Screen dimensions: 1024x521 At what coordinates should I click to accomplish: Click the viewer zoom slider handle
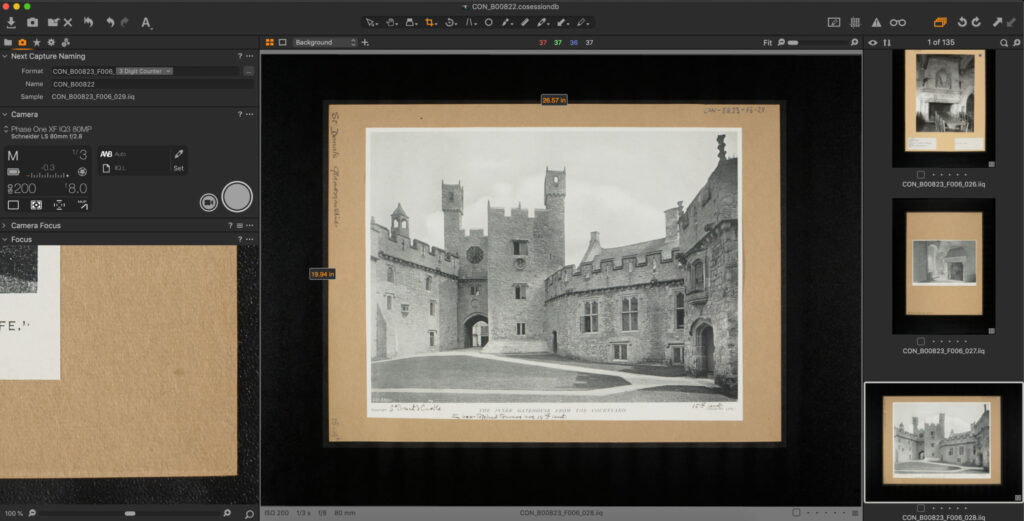click(793, 42)
